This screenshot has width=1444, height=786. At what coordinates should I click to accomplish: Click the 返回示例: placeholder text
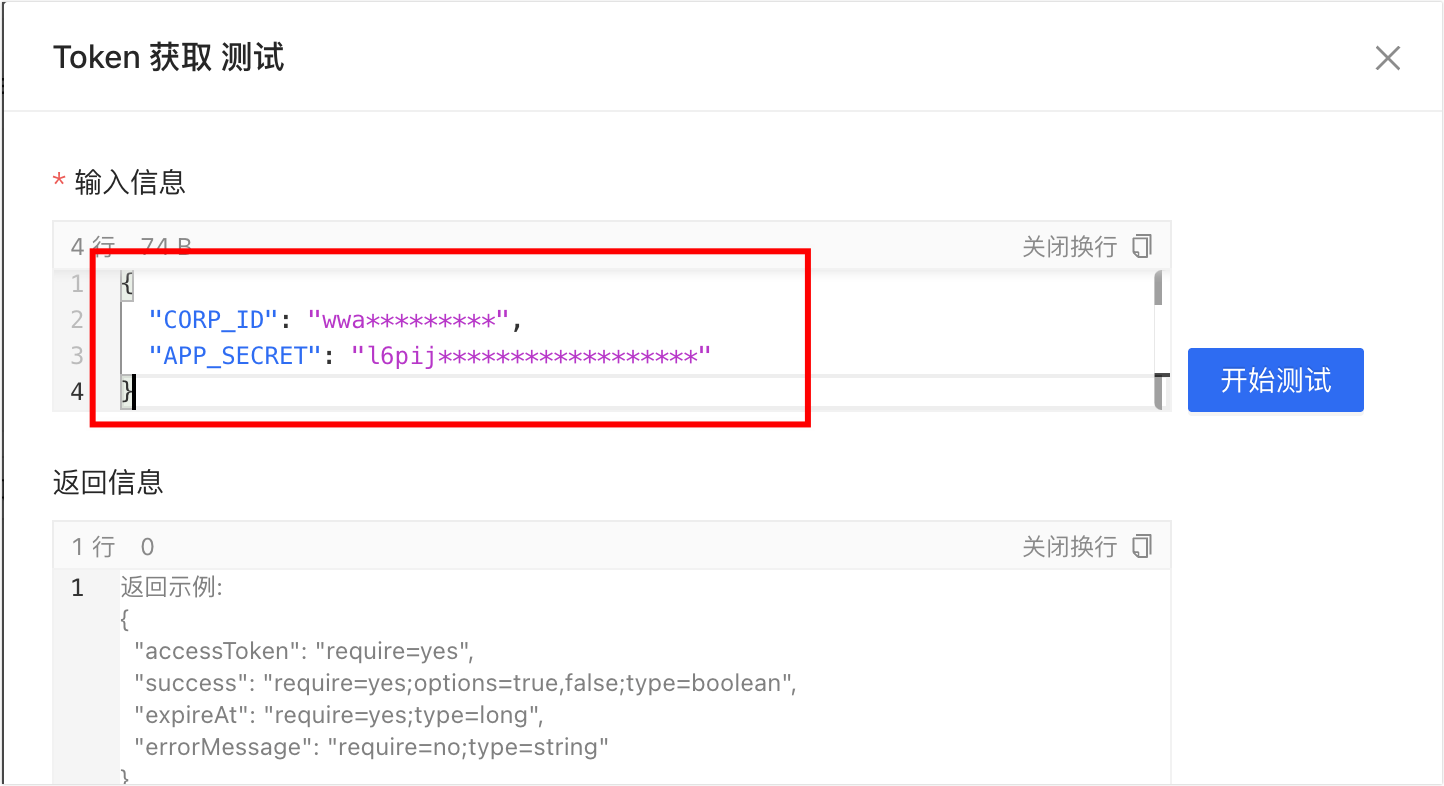(x=171, y=587)
